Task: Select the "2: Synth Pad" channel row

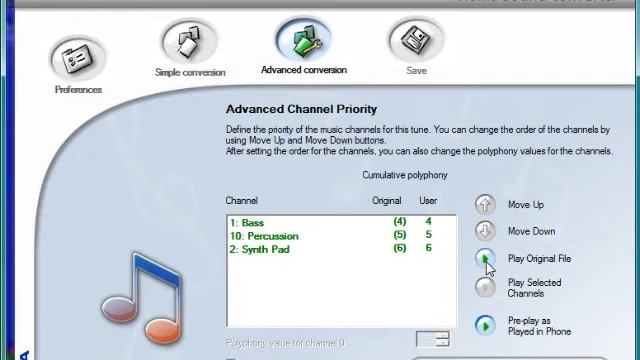Action: (x=341, y=249)
